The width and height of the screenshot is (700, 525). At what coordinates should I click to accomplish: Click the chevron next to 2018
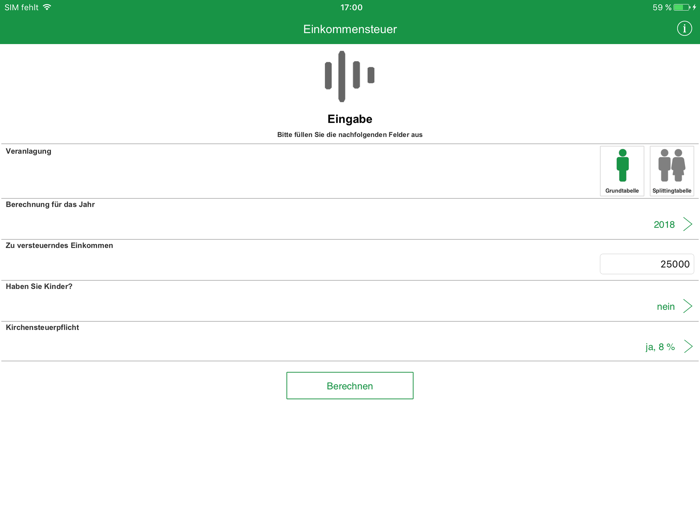tap(688, 224)
